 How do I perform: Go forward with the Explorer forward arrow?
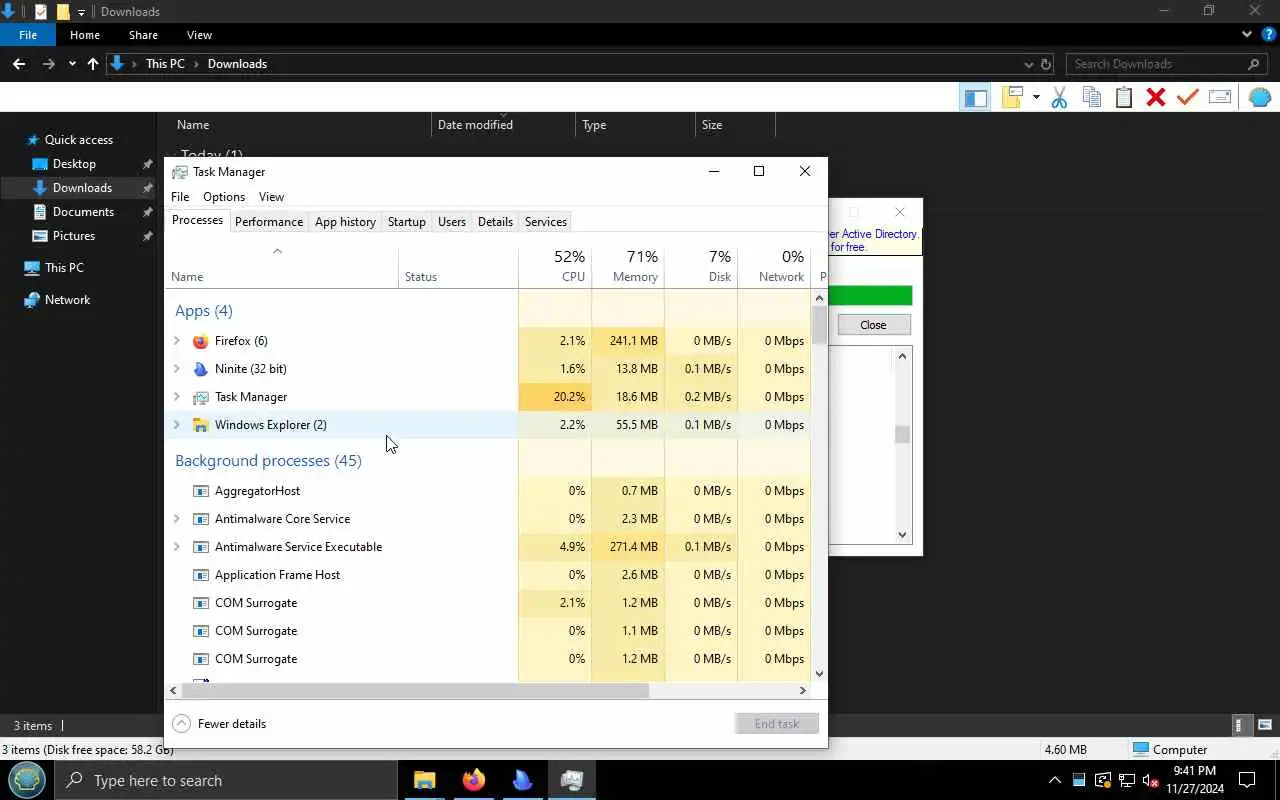(48, 64)
